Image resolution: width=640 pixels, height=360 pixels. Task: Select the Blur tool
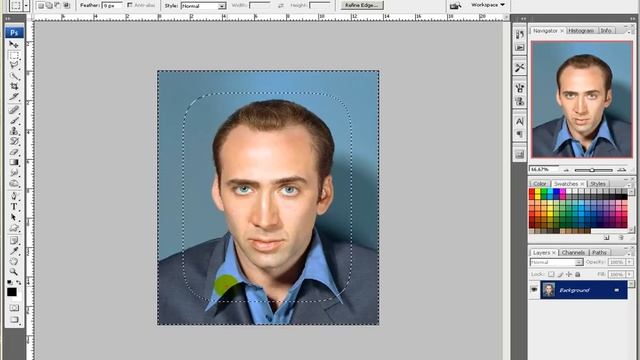pos(14,173)
